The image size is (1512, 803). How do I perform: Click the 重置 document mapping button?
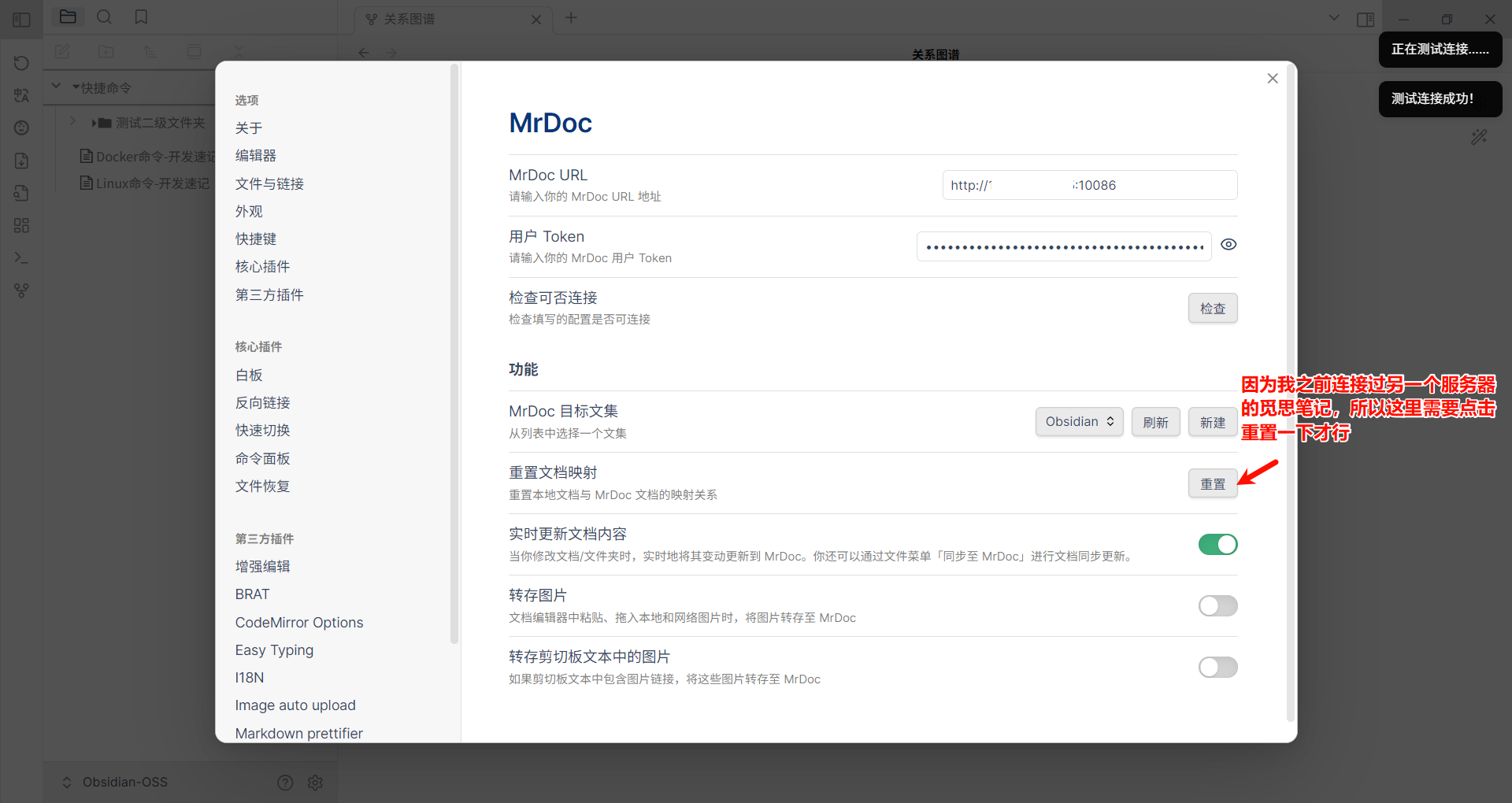coord(1213,483)
